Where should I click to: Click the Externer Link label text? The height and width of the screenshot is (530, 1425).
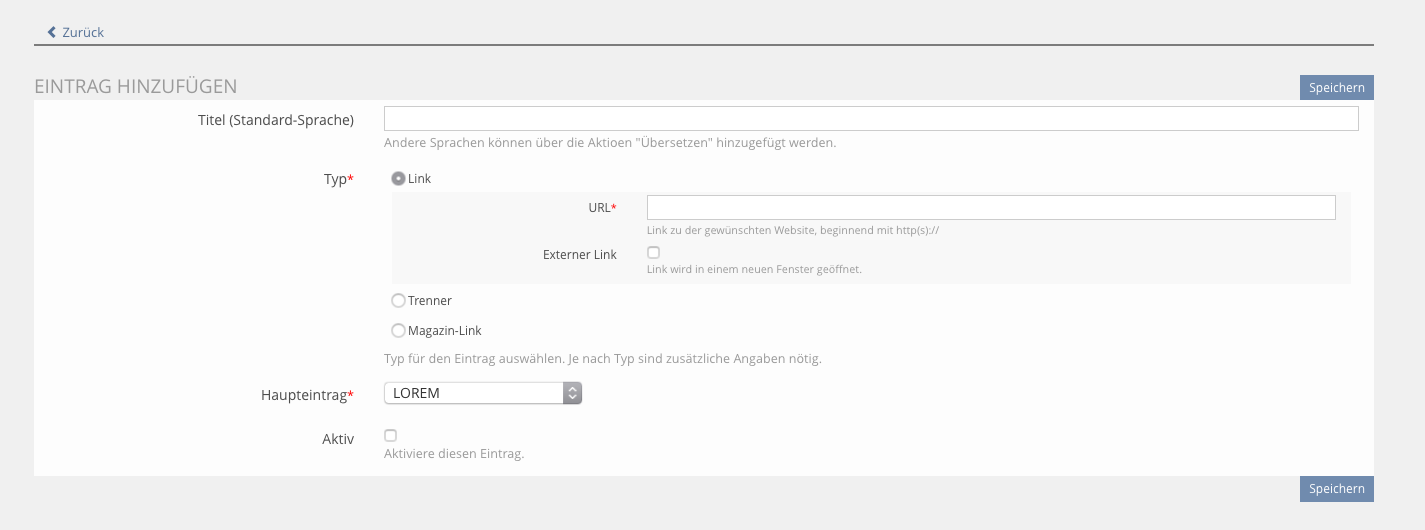(x=579, y=255)
